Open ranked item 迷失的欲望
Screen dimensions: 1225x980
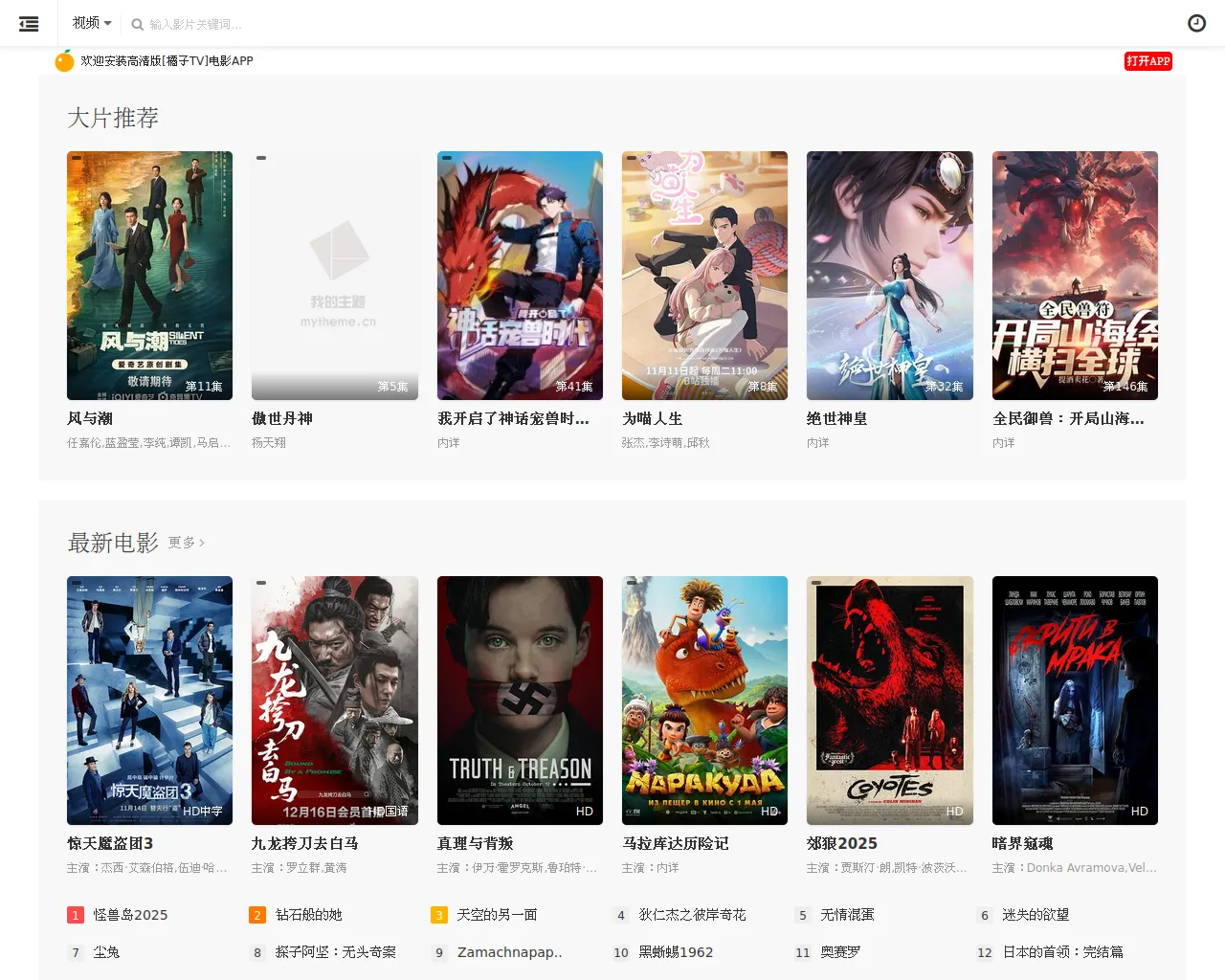tap(1036, 915)
